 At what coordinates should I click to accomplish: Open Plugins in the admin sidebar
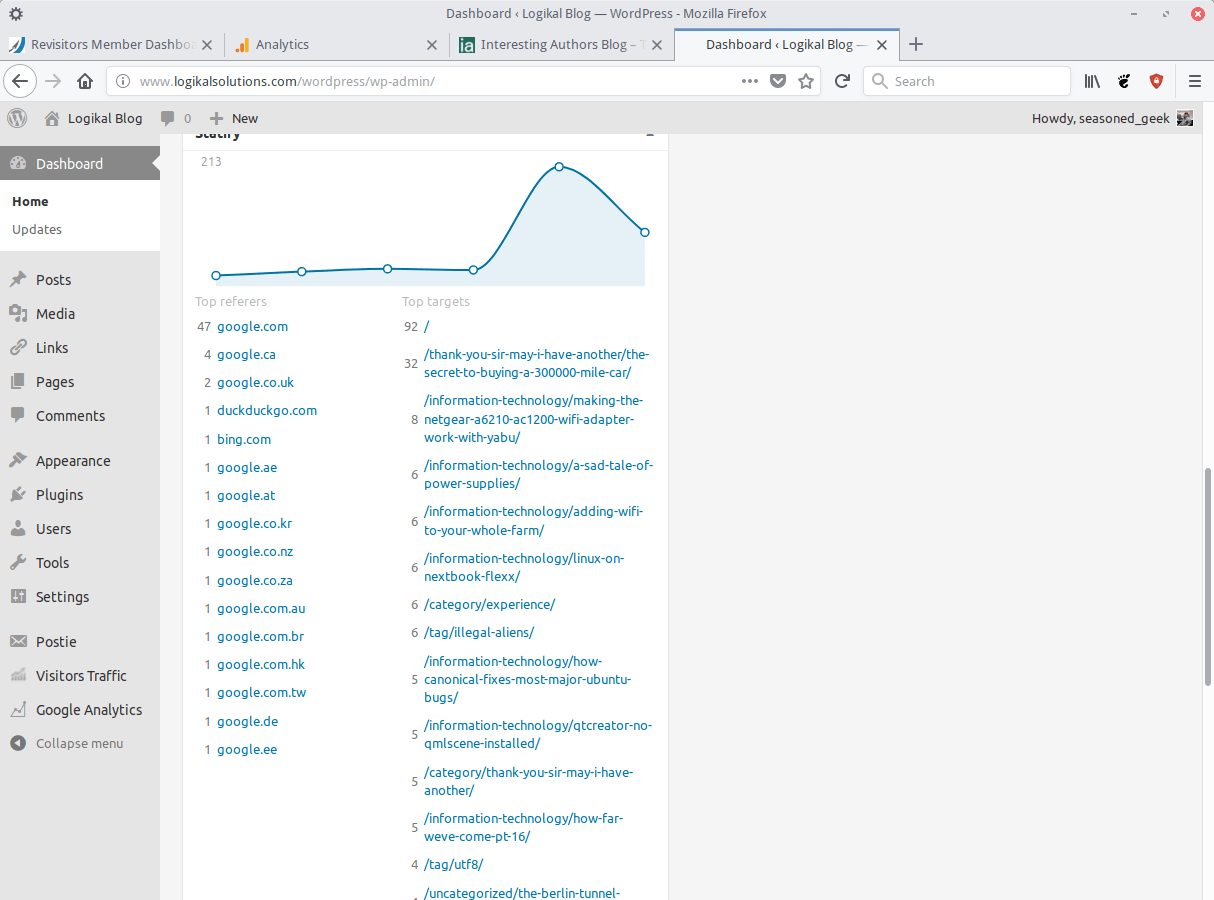(x=59, y=495)
